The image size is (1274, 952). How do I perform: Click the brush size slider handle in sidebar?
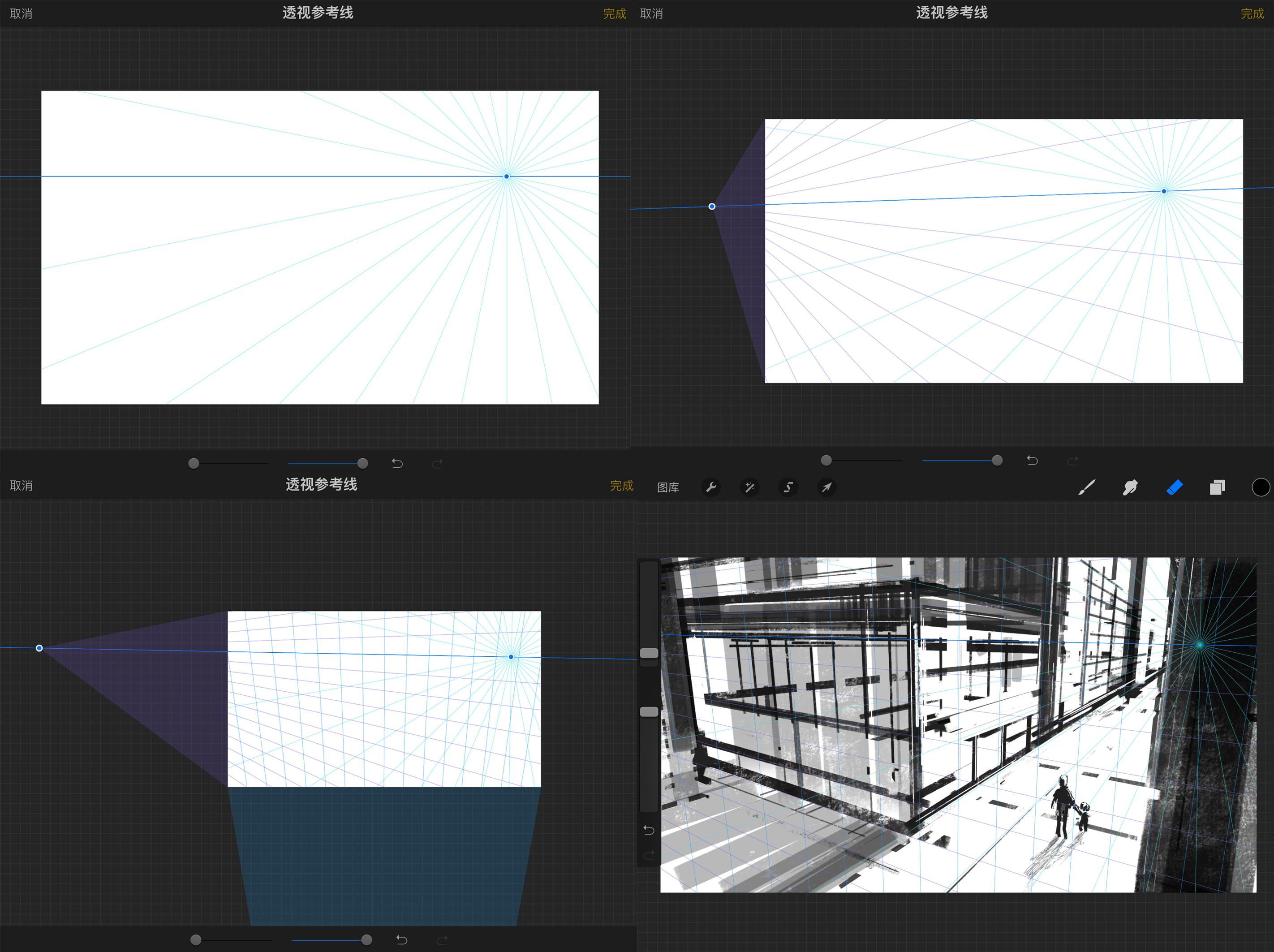[649, 653]
